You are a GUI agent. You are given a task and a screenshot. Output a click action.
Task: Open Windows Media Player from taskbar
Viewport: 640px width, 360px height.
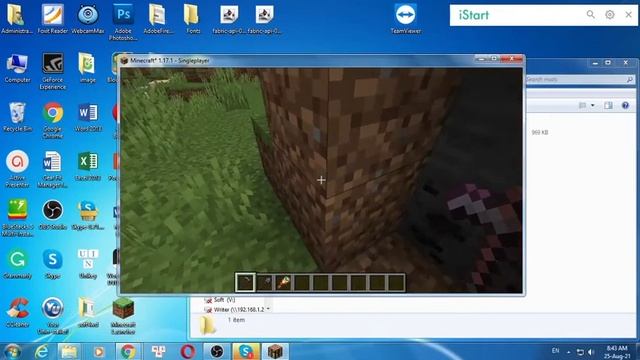(x=98, y=351)
